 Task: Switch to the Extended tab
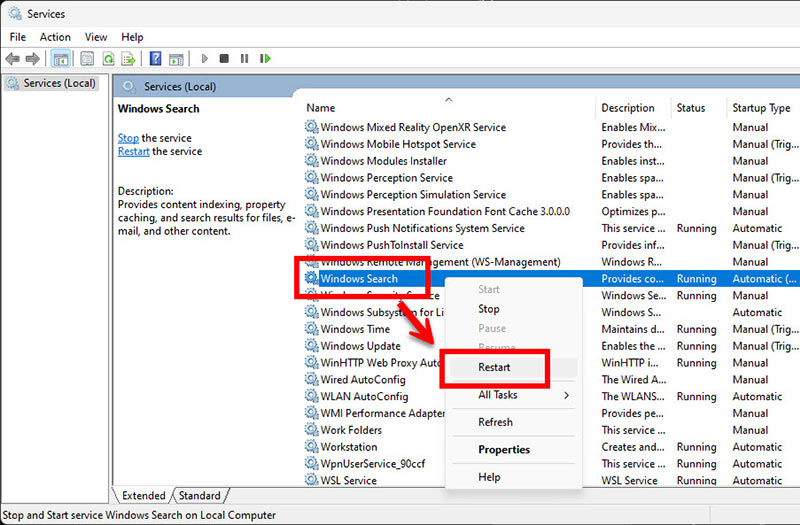pos(143,496)
